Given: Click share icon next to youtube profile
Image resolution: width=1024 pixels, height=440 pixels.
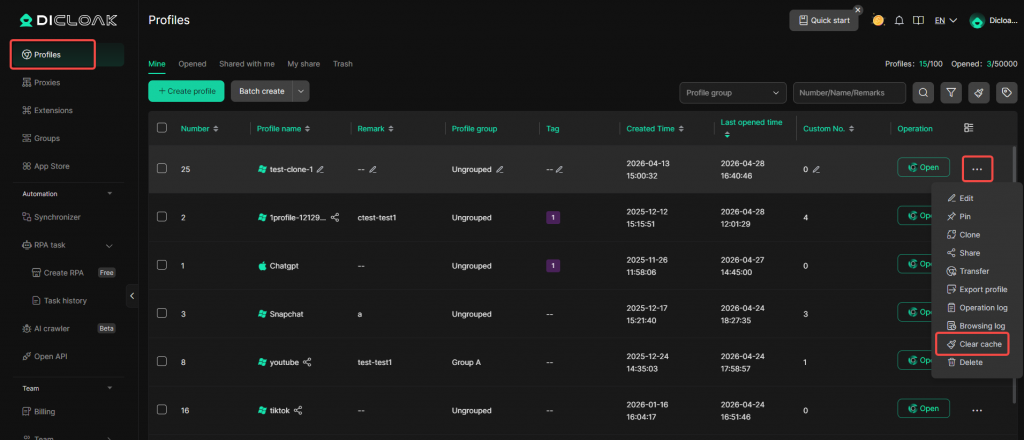Looking at the screenshot, I should click(307, 362).
